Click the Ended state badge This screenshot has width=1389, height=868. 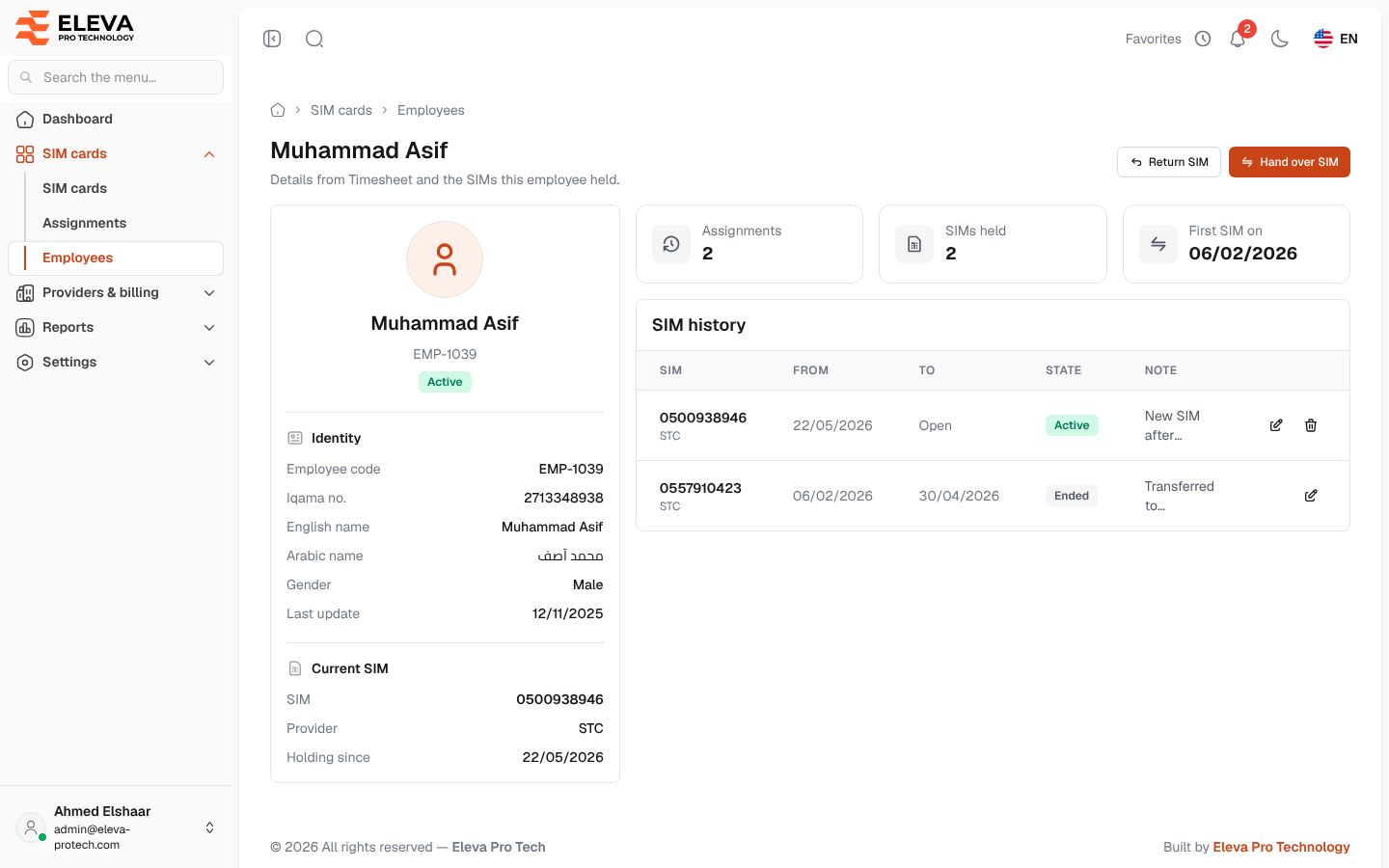point(1072,496)
